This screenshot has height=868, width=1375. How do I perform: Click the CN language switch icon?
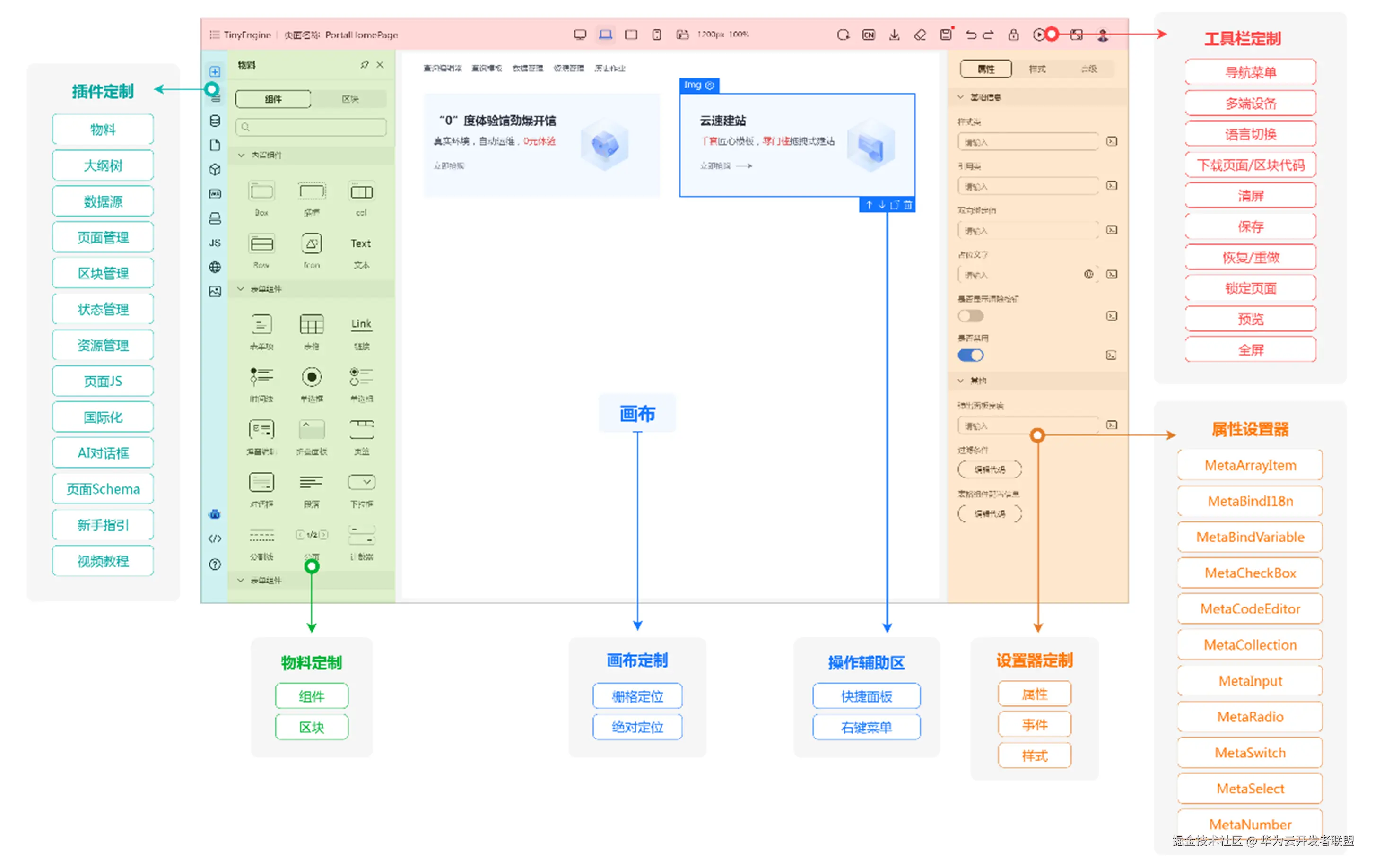coord(869,35)
